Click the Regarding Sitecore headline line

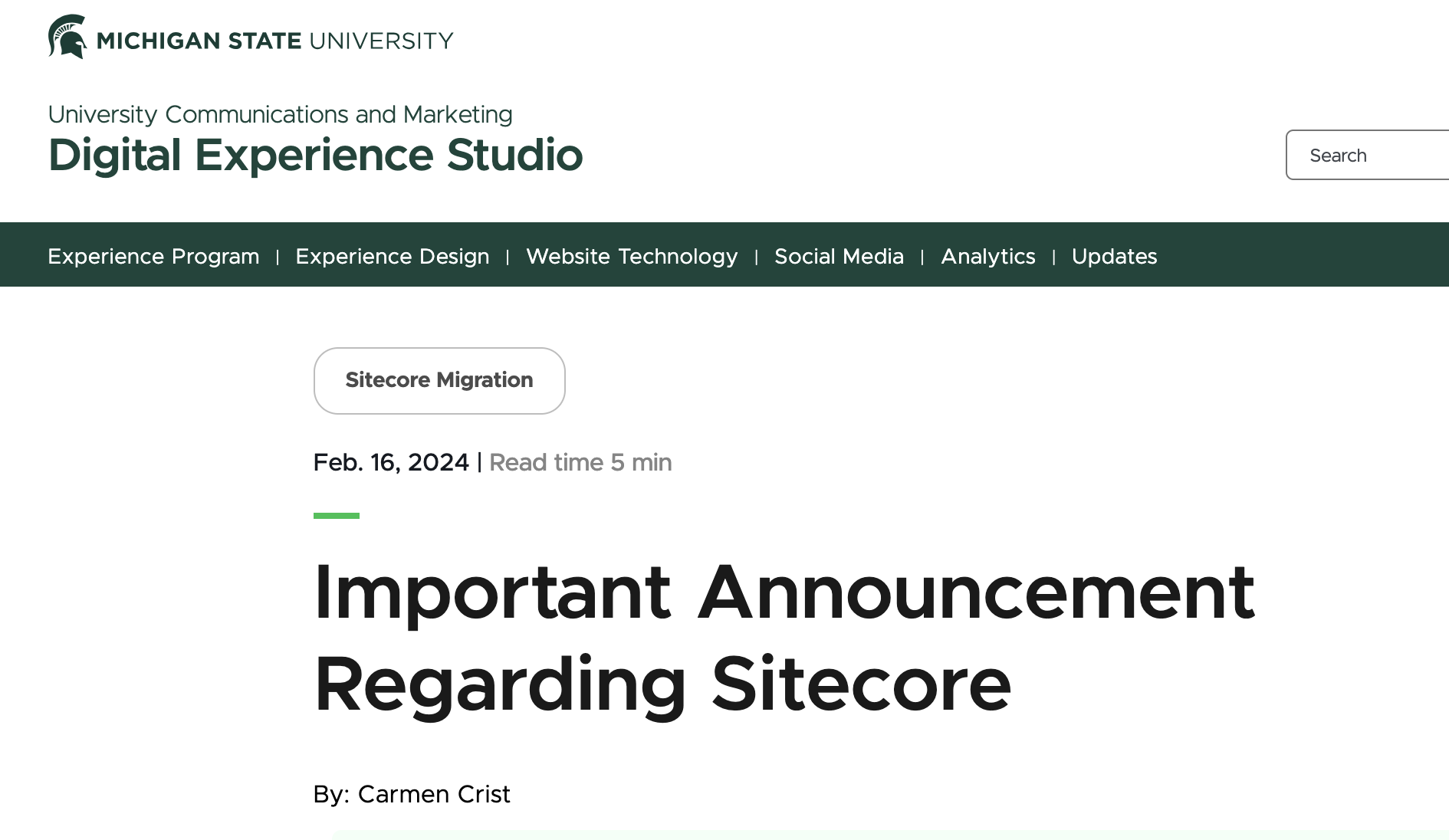coord(662,684)
